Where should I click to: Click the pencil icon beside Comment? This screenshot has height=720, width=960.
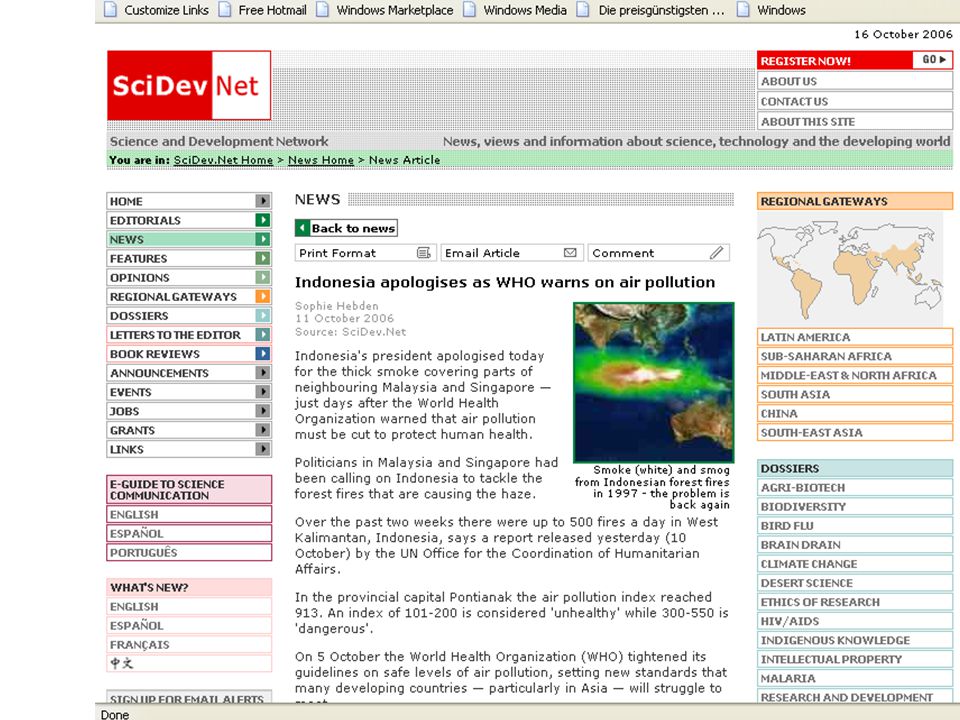click(717, 253)
